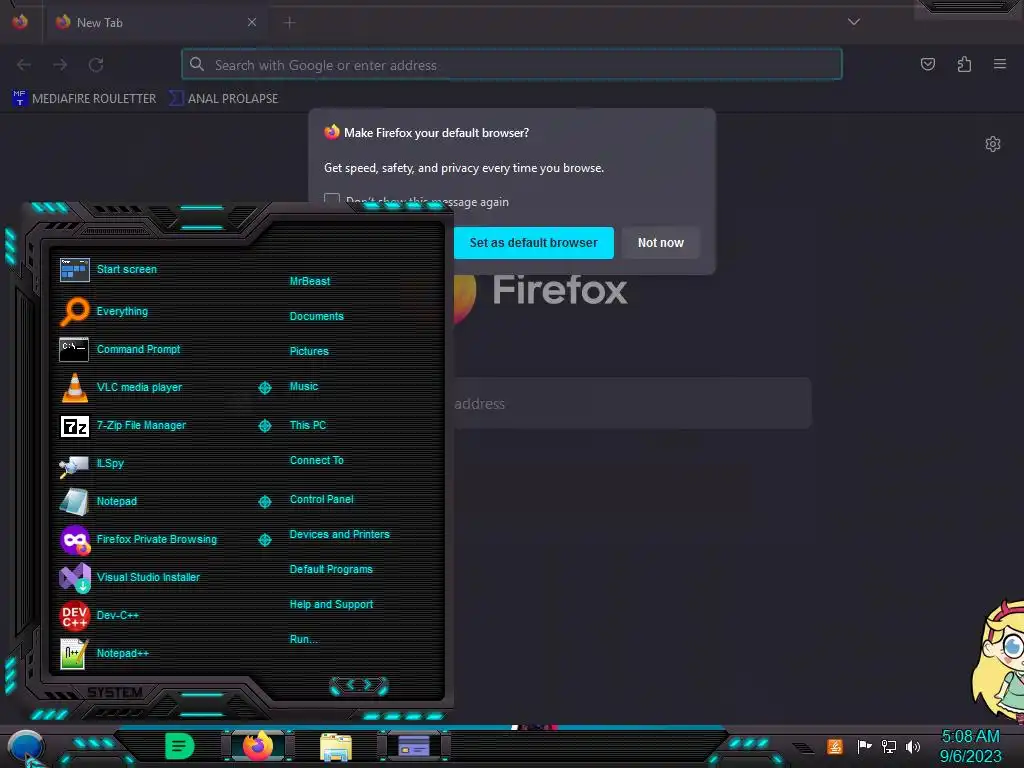Open Action Center flag icon

pyautogui.click(x=864, y=746)
